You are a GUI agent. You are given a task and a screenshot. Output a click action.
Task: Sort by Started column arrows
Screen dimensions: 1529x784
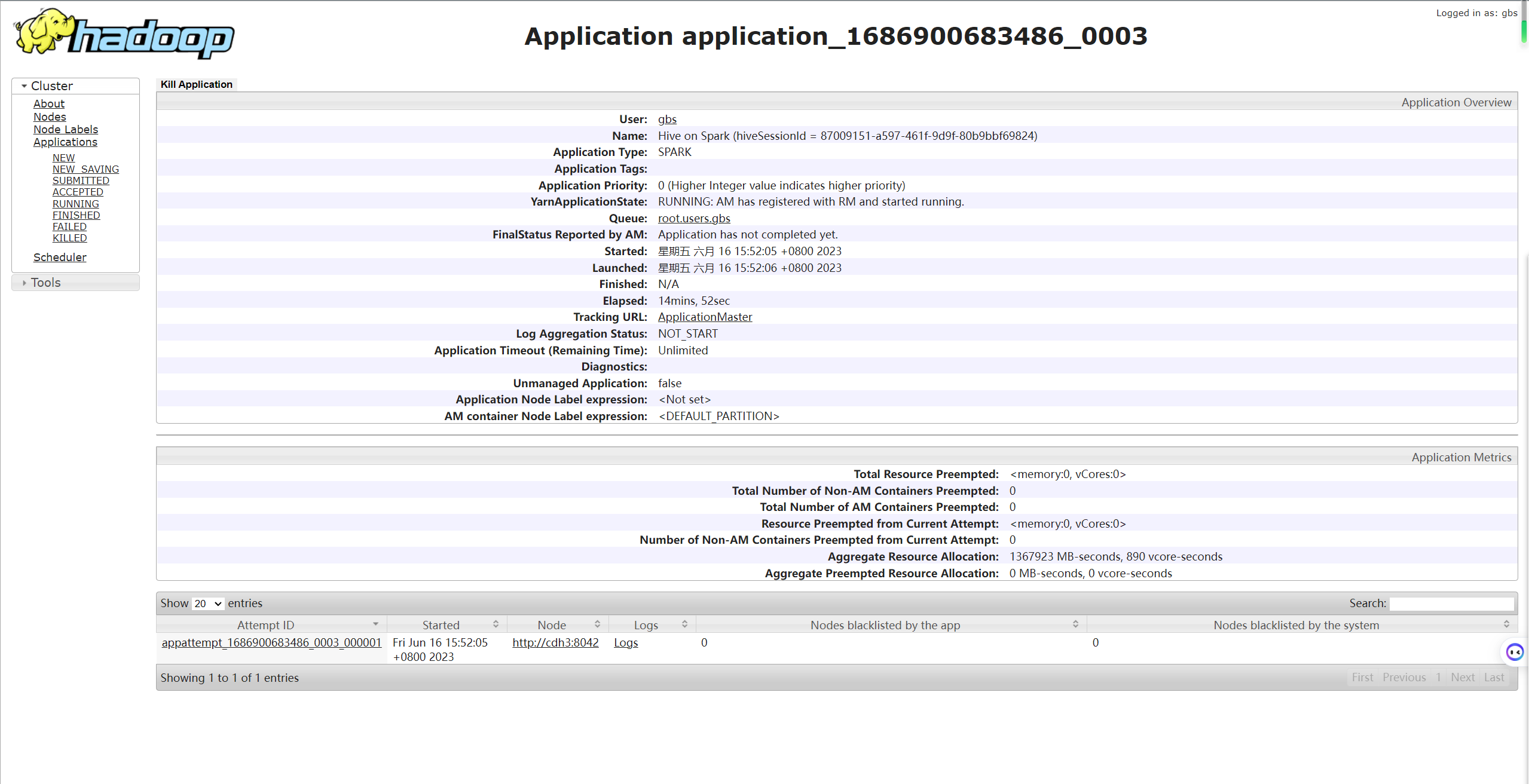coord(496,624)
